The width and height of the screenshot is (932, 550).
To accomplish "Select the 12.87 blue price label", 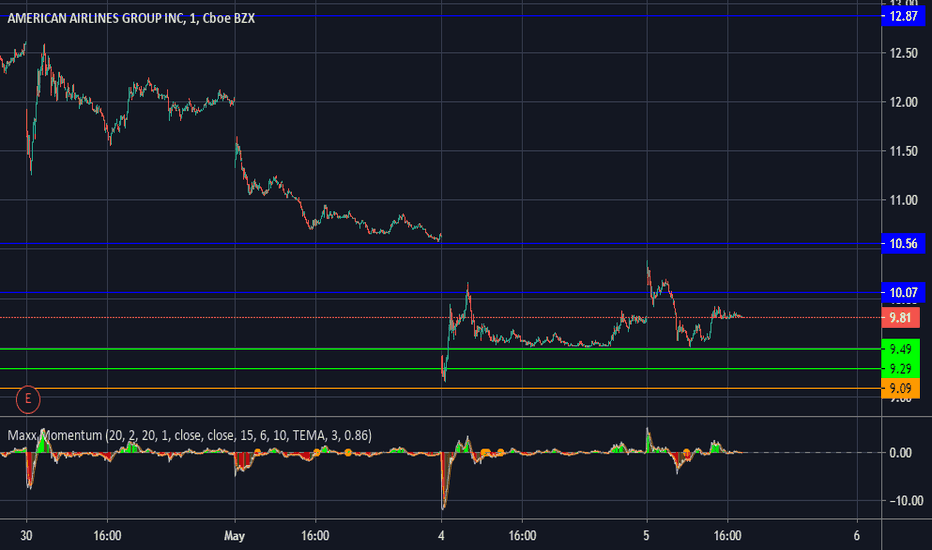I will (x=903, y=16).
